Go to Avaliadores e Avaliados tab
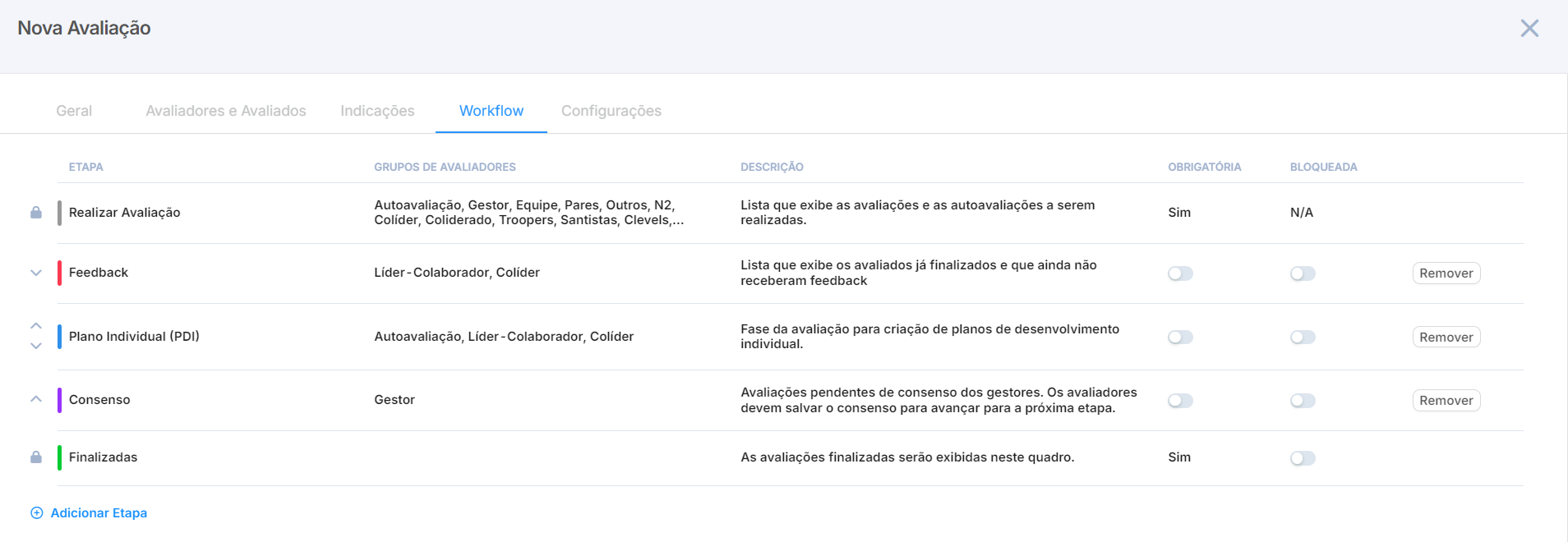 click(226, 111)
